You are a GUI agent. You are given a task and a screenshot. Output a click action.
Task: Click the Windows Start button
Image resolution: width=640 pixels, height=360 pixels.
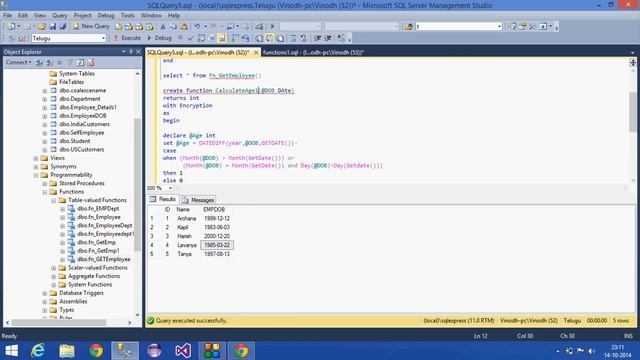[11, 350]
